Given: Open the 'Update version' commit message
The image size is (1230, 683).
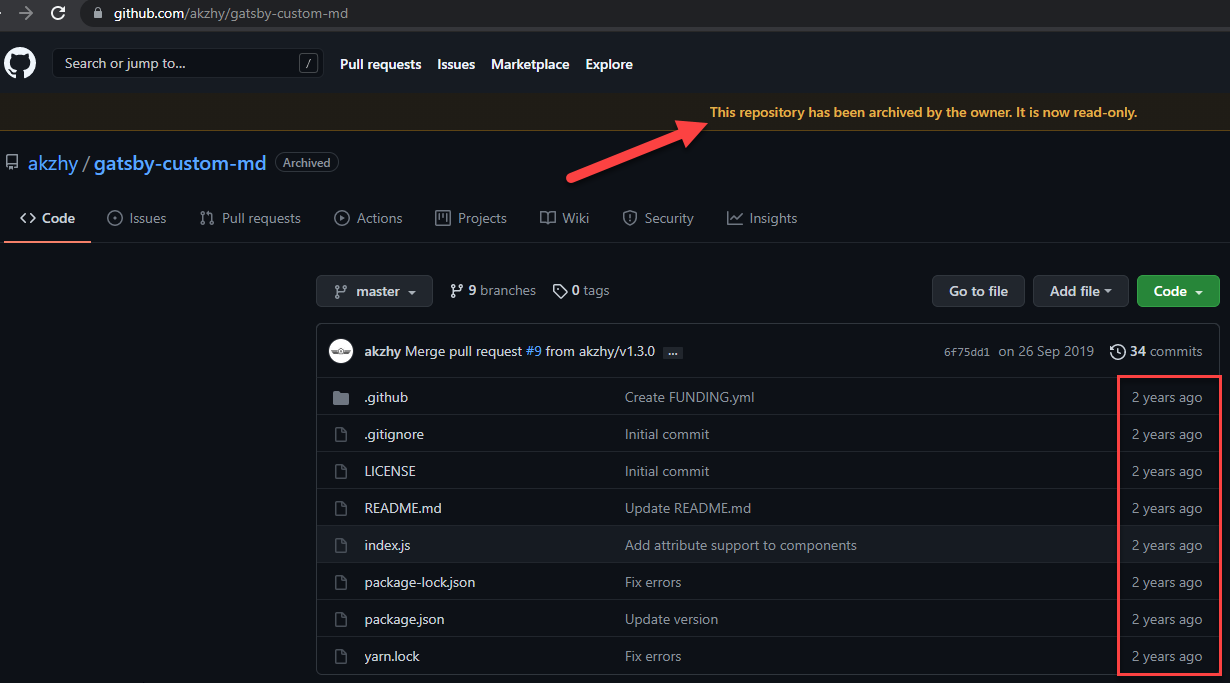Looking at the screenshot, I should click(x=671, y=619).
